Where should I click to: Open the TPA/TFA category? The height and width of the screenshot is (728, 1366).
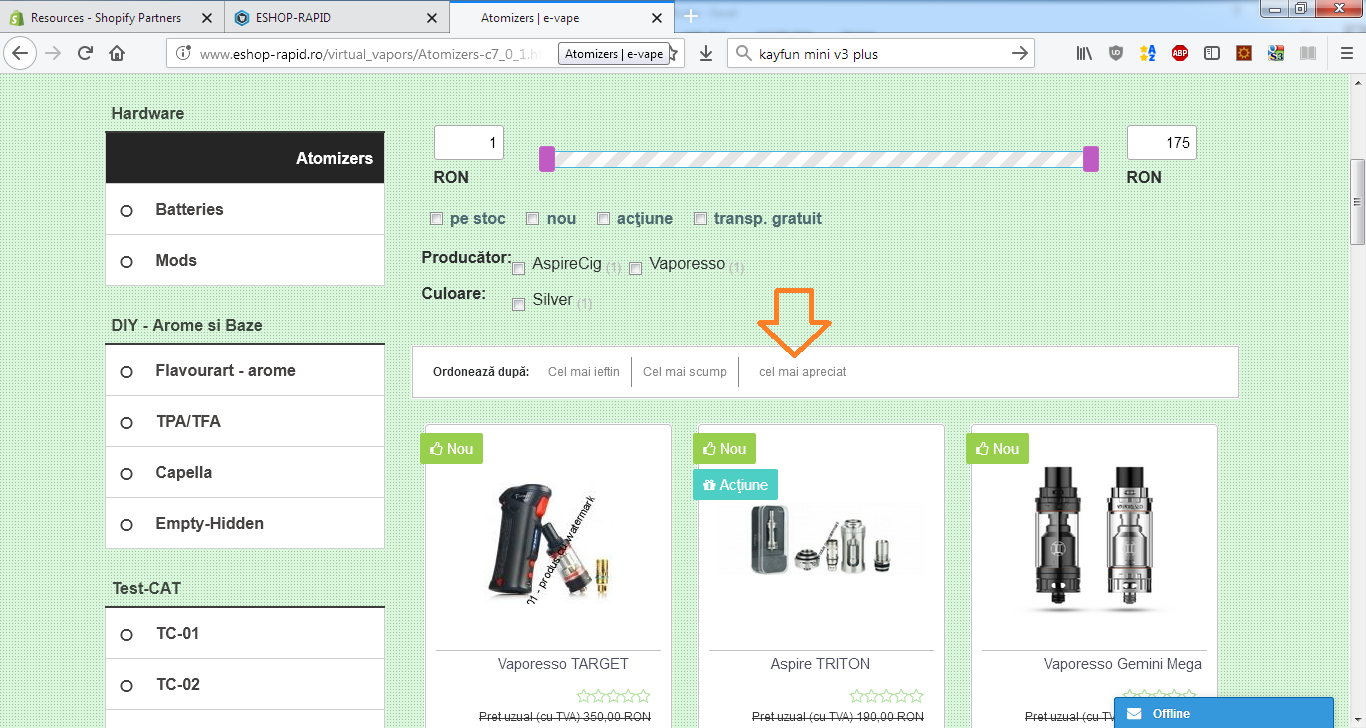(245, 421)
